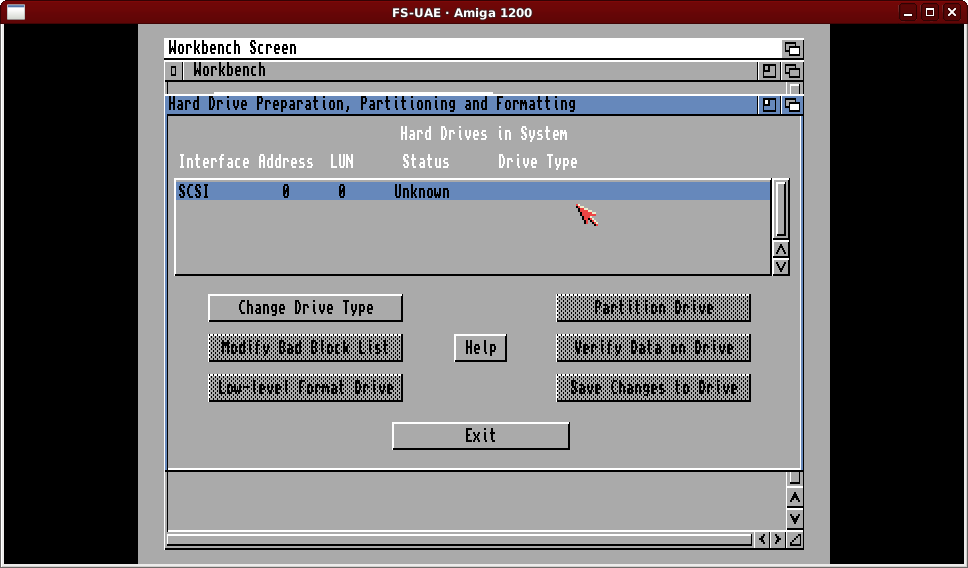
Task: Click Low-level Format Drive button
Action: [x=305, y=388]
